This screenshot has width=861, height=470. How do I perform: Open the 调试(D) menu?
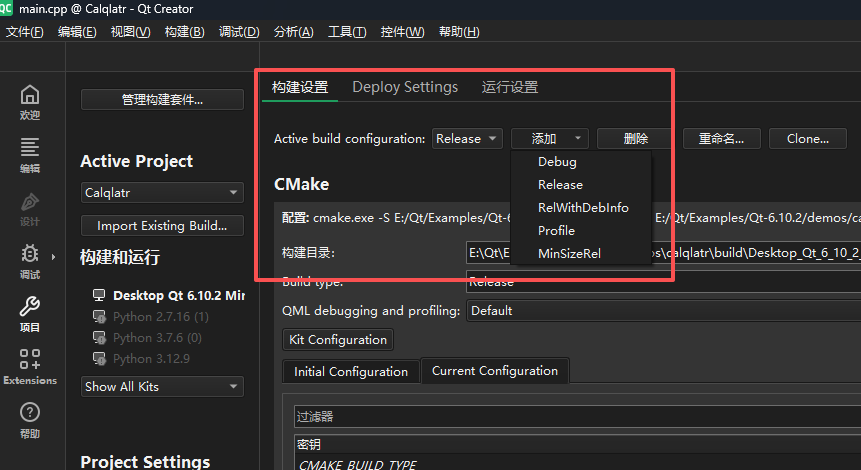239,32
